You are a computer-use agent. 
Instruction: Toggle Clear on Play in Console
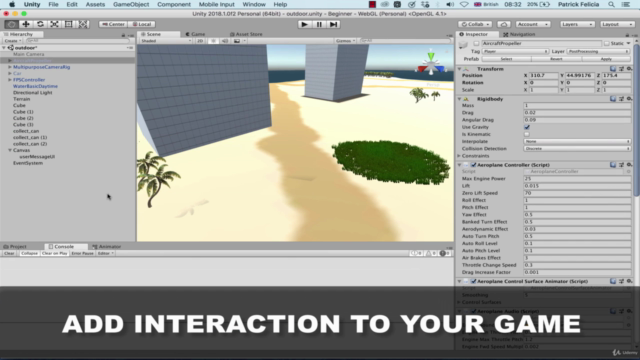[x=55, y=253]
